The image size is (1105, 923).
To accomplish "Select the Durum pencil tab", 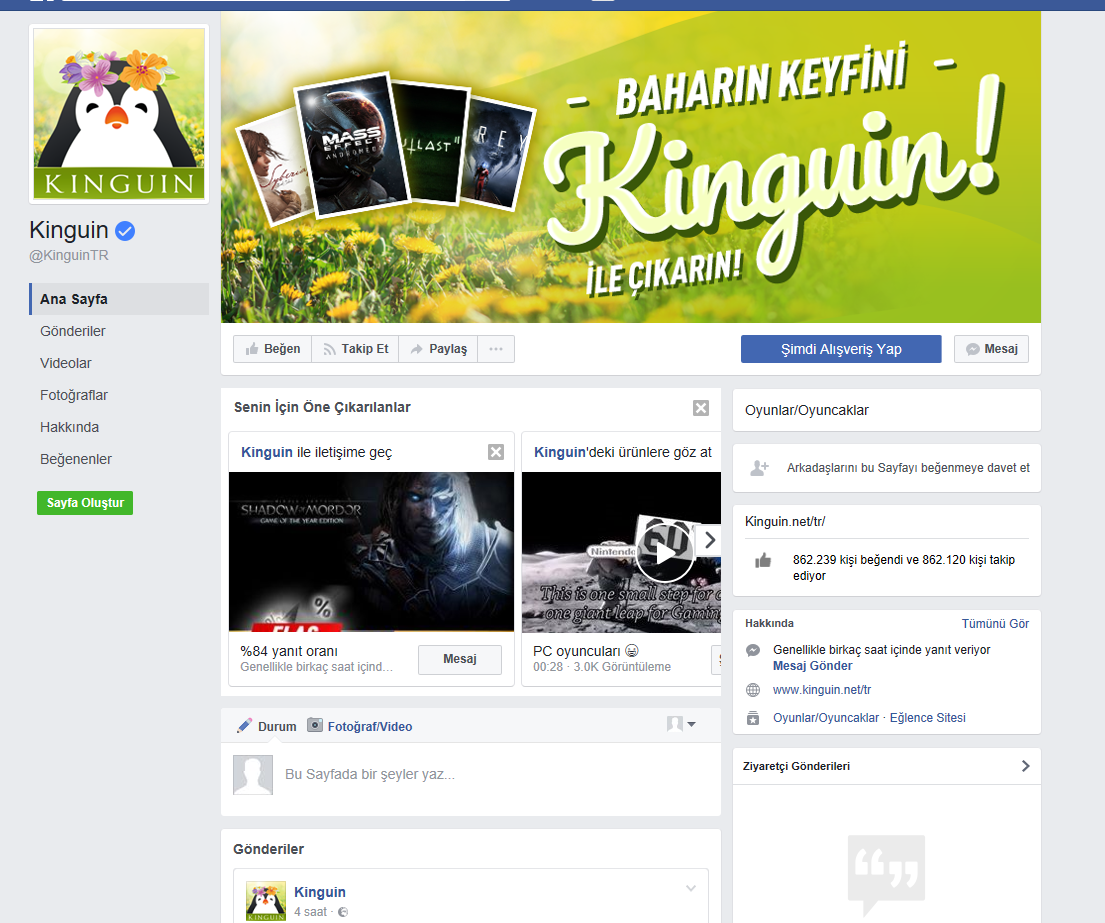I will pos(266,726).
